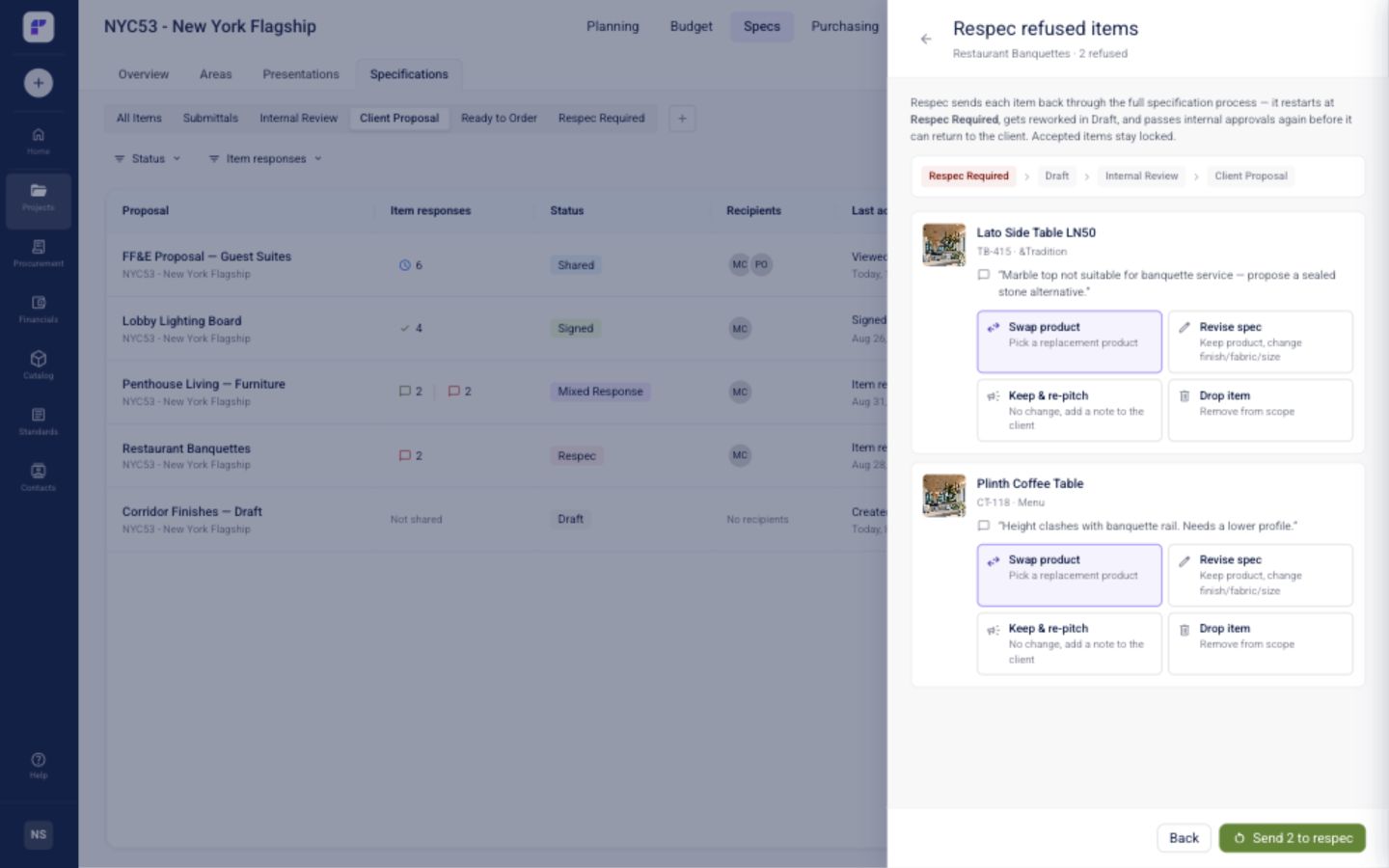Click the Back button

pyautogui.click(x=1184, y=838)
